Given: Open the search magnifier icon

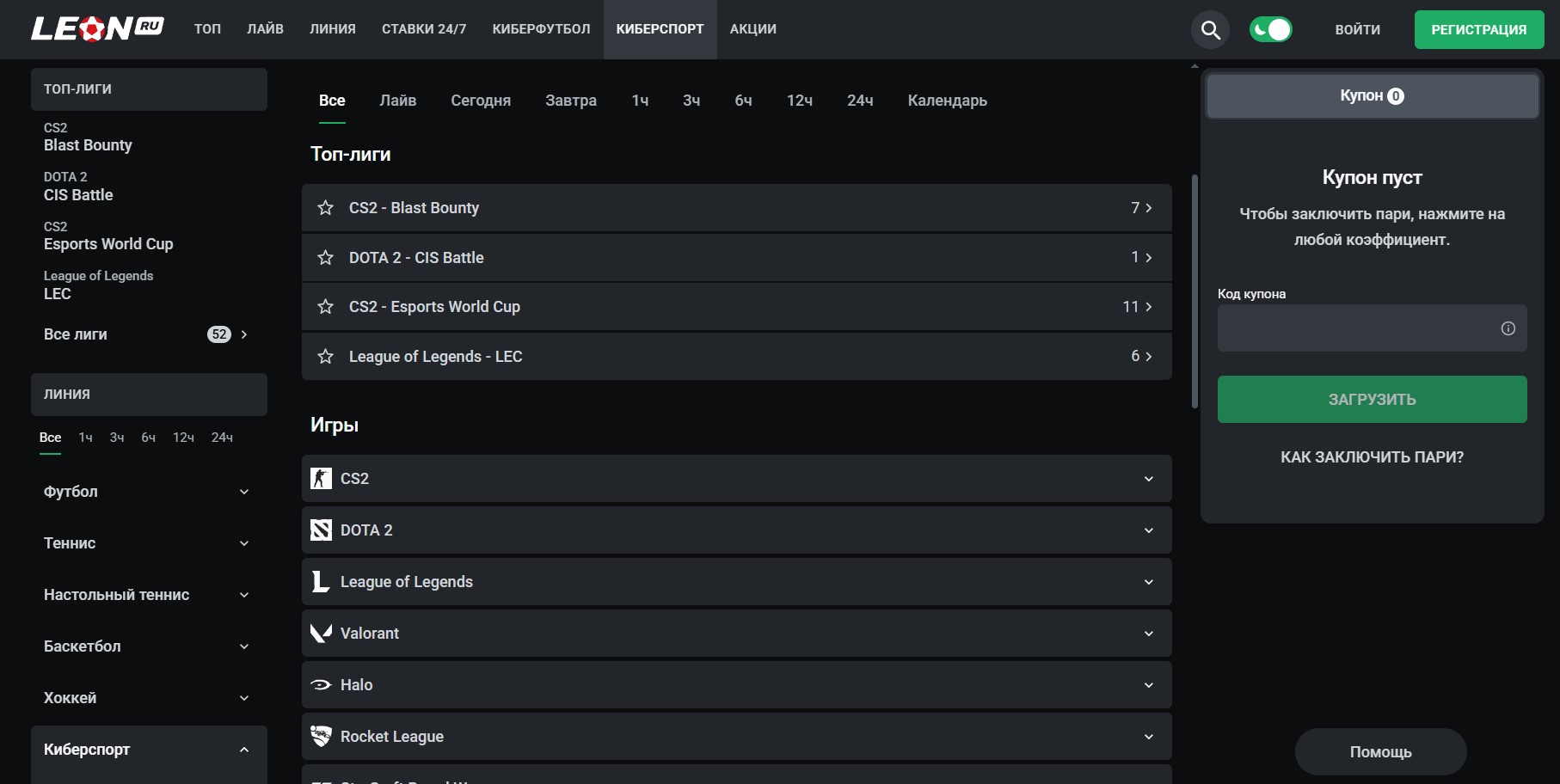Looking at the screenshot, I should point(1210,30).
